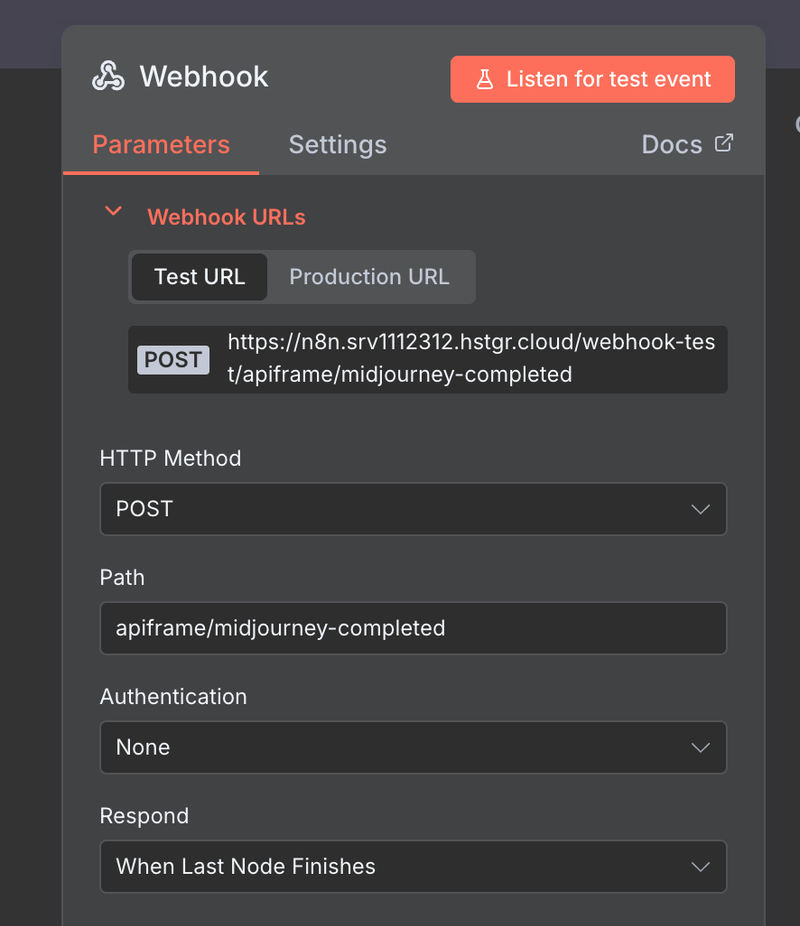Click the POST method badge next to the URL
Screen dimensions: 800x926
[x=172, y=360]
